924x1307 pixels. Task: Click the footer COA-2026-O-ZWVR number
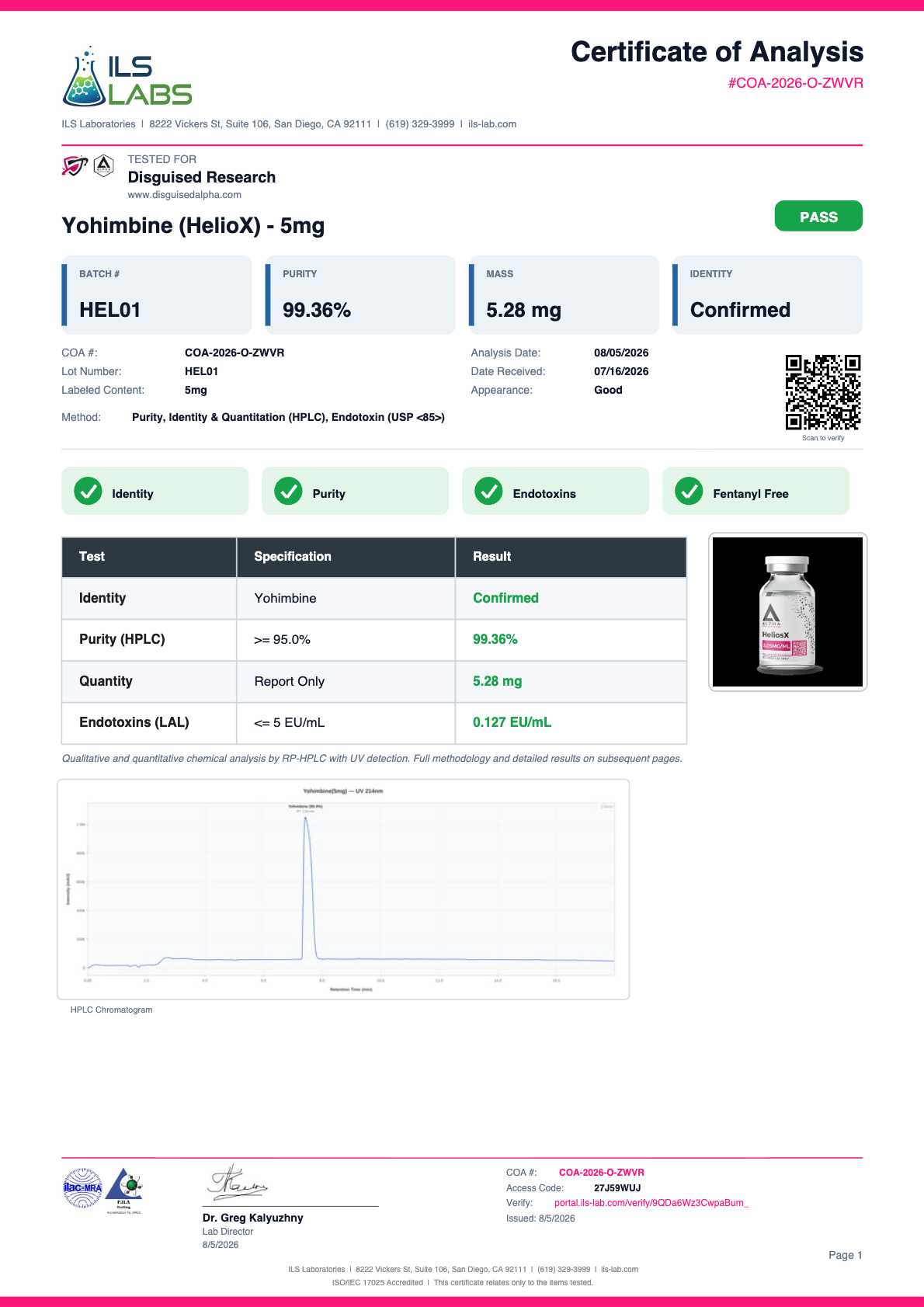(602, 1173)
